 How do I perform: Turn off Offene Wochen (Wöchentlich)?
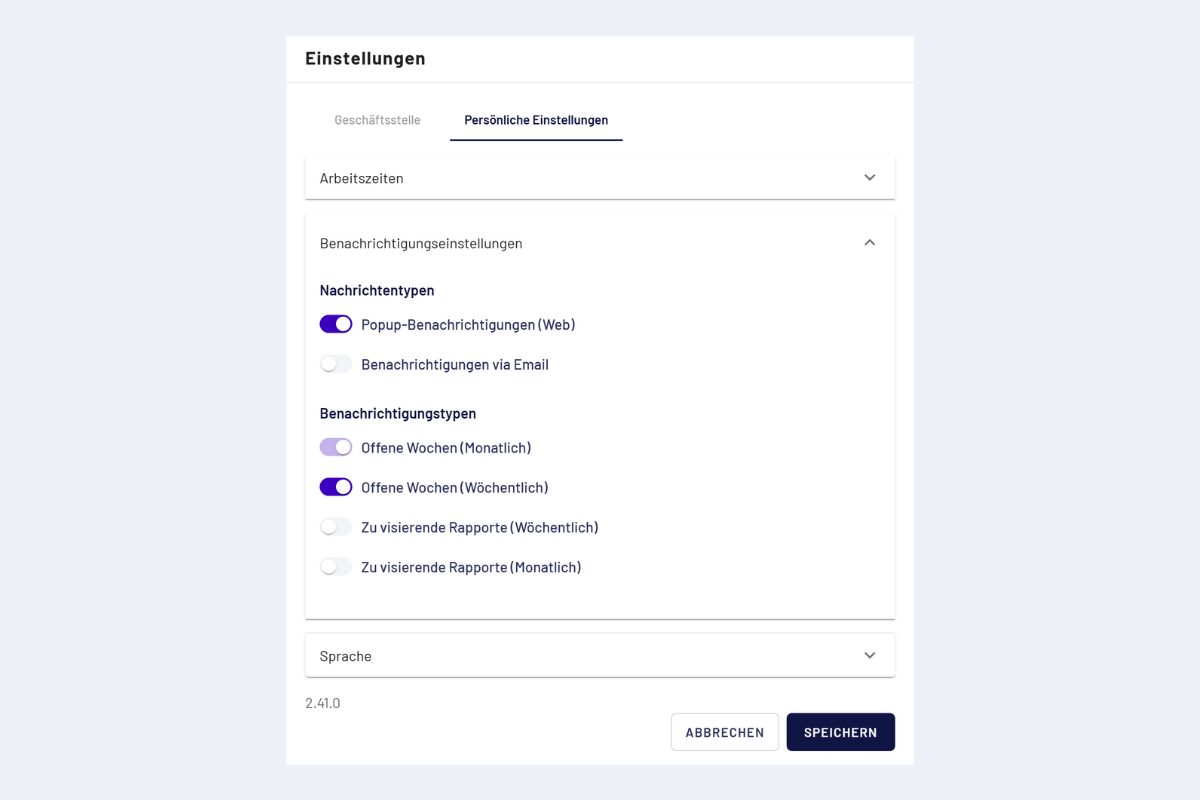pyautogui.click(x=336, y=488)
